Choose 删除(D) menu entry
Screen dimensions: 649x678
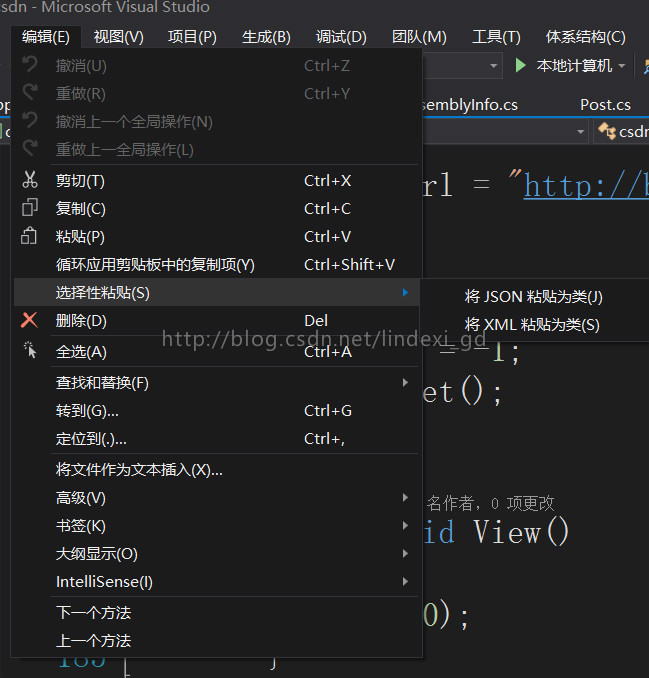point(217,320)
